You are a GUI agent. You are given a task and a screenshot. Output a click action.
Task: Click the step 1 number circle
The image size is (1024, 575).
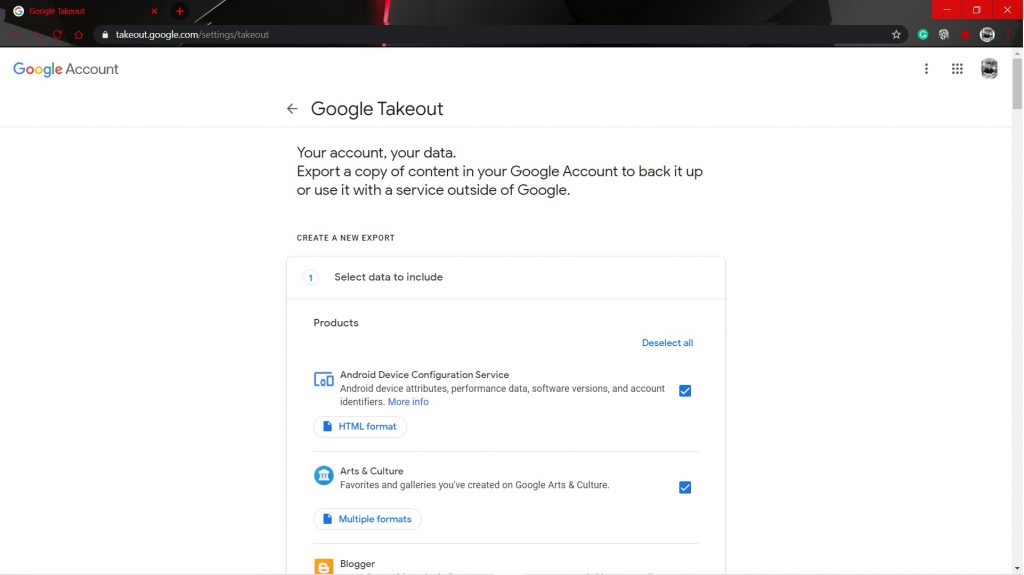[310, 278]
